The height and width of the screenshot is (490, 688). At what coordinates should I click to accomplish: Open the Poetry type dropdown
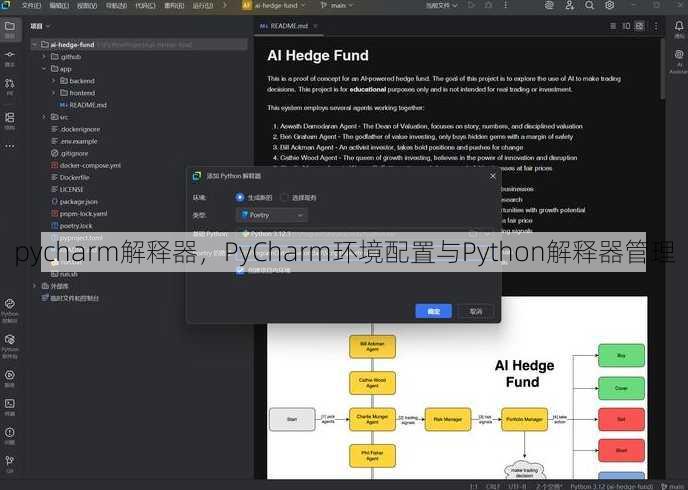point(272,215)
